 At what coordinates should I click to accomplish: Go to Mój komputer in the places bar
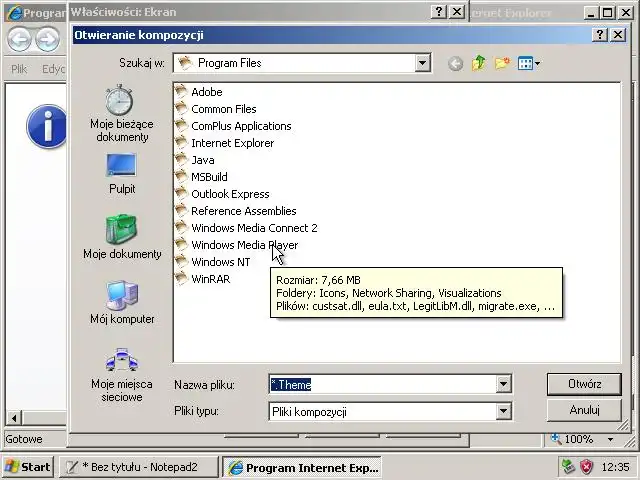coord(122,302)
